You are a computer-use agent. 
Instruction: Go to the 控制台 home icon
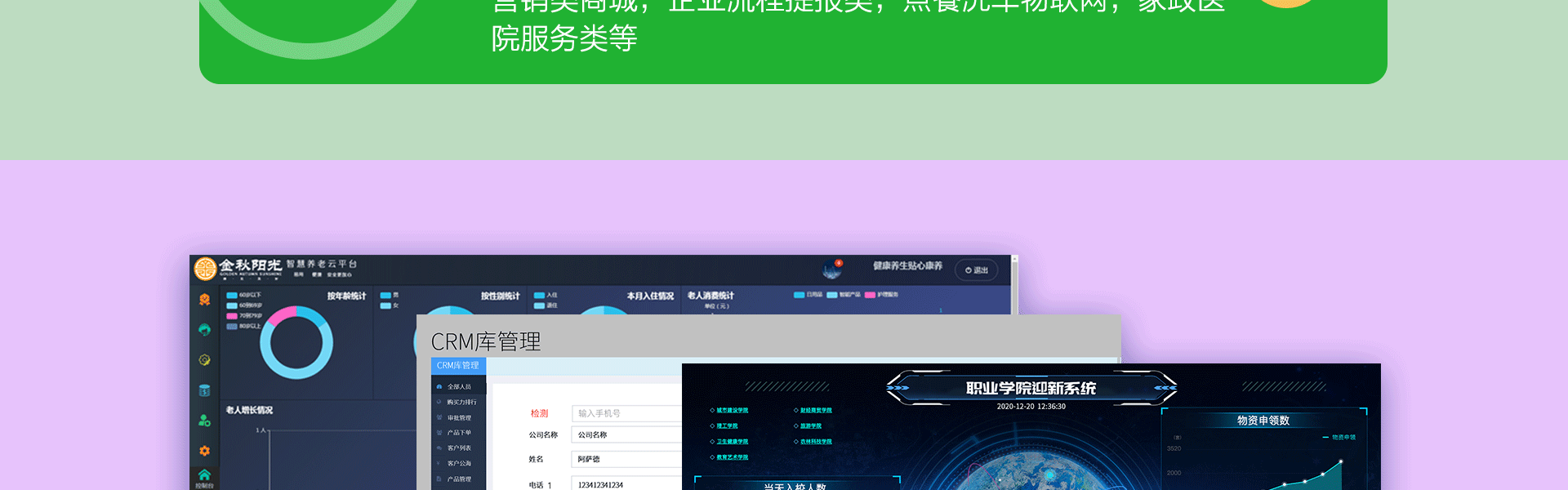(204, 479)
